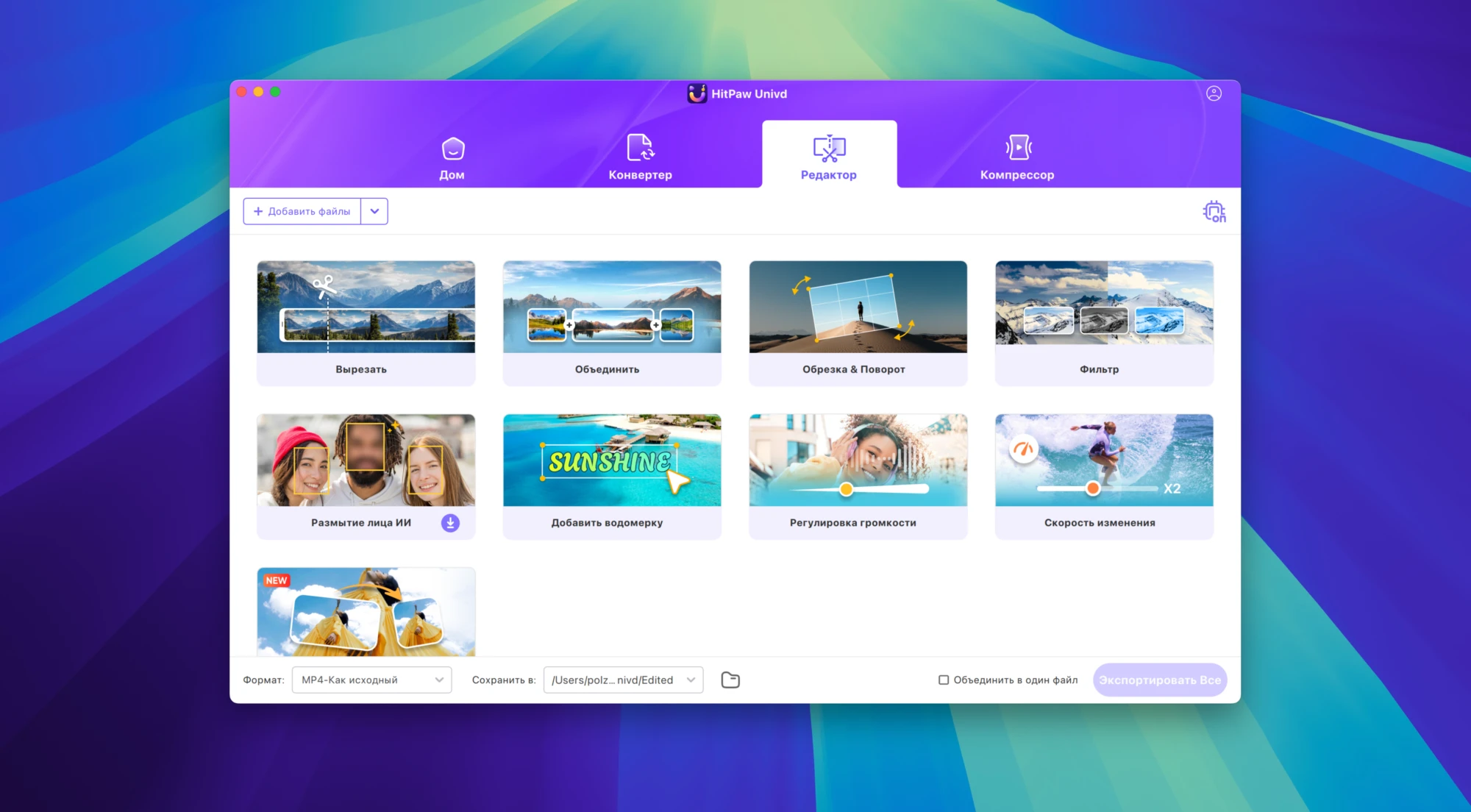The image size is (1471, 812).
Task: Select the Редактор tab
Action: click(829, 157)
